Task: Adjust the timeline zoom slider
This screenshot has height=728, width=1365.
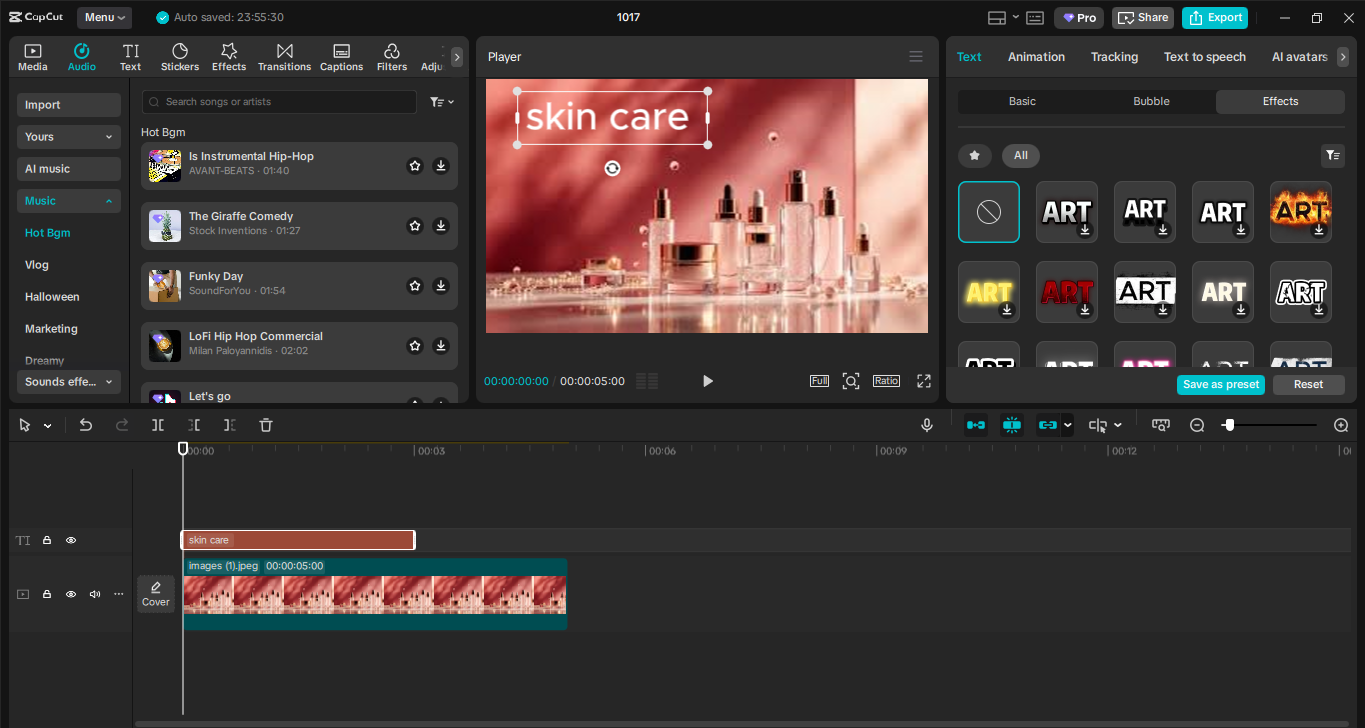Action: tap(1229, 424)
